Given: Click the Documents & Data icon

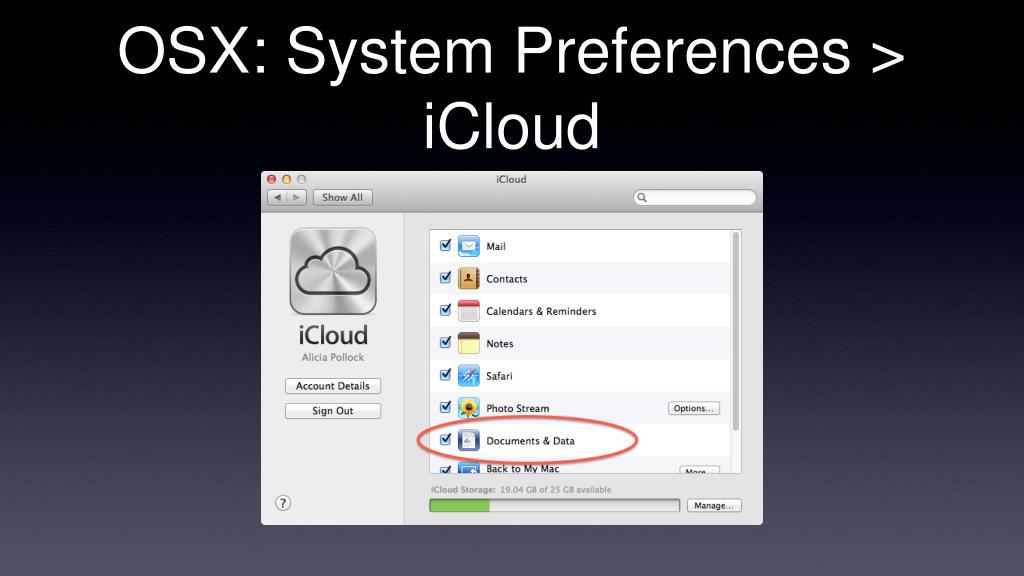Looking at the screenshot, I should point(468,440).
